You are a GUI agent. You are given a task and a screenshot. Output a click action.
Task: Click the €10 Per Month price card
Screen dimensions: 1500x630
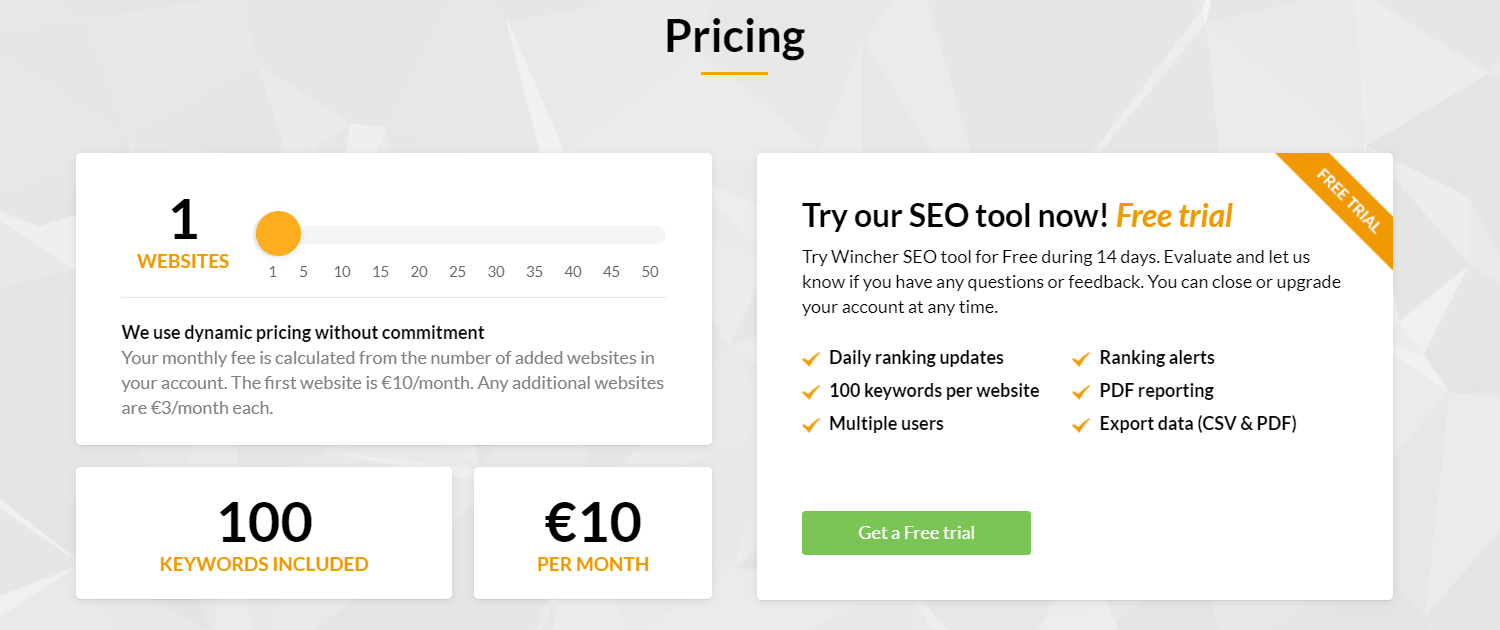593,533
